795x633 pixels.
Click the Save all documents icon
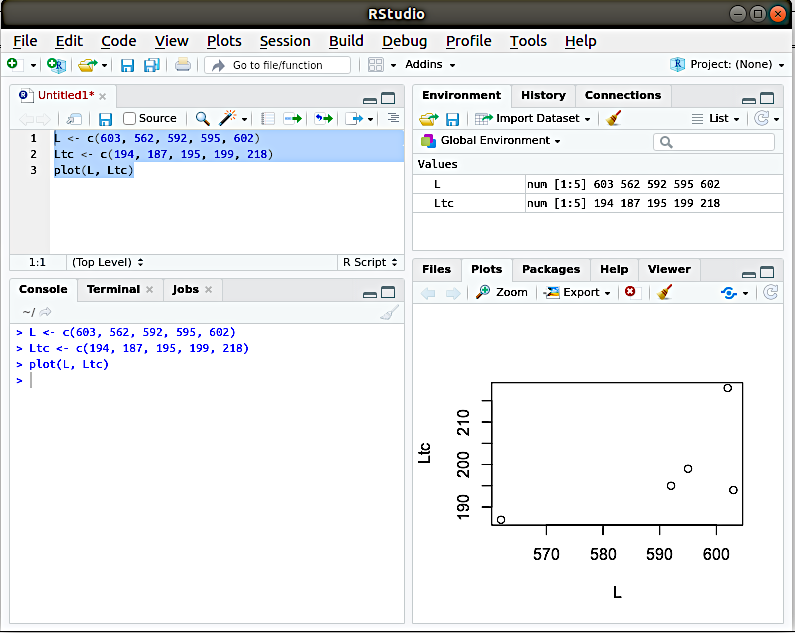point(152,65)
